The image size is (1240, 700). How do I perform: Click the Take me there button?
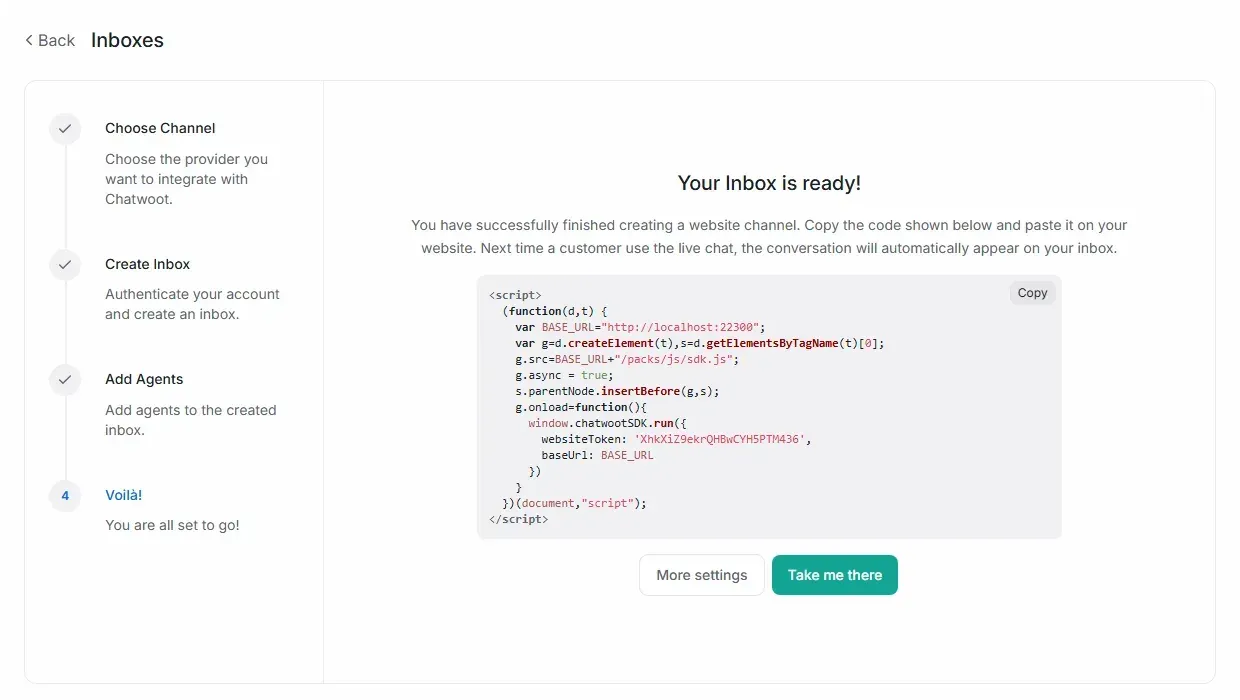[835, 575]
